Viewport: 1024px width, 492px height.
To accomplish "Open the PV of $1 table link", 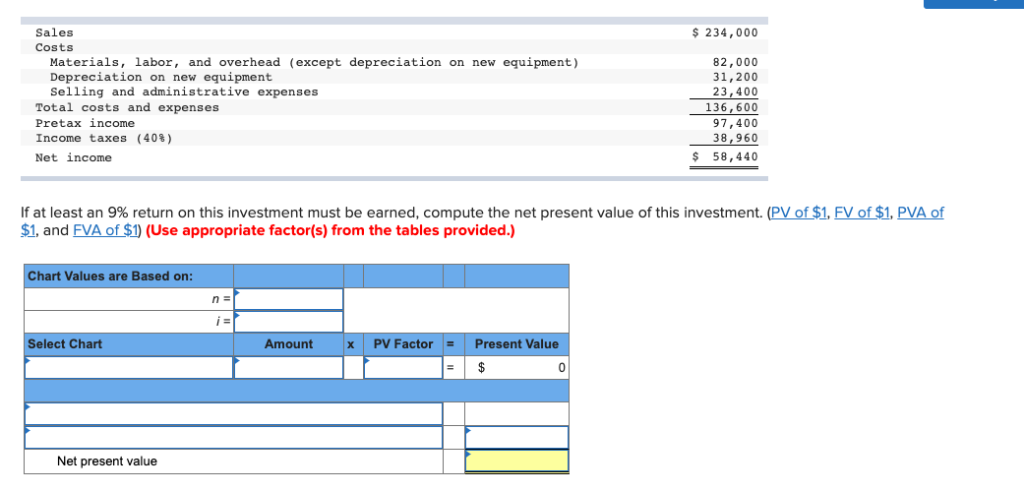I will 800,212.
